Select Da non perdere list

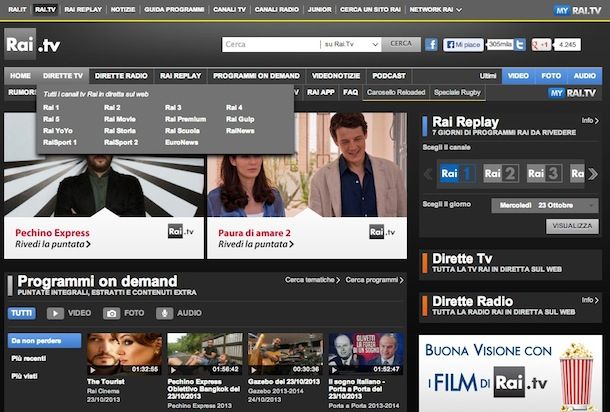44,341
